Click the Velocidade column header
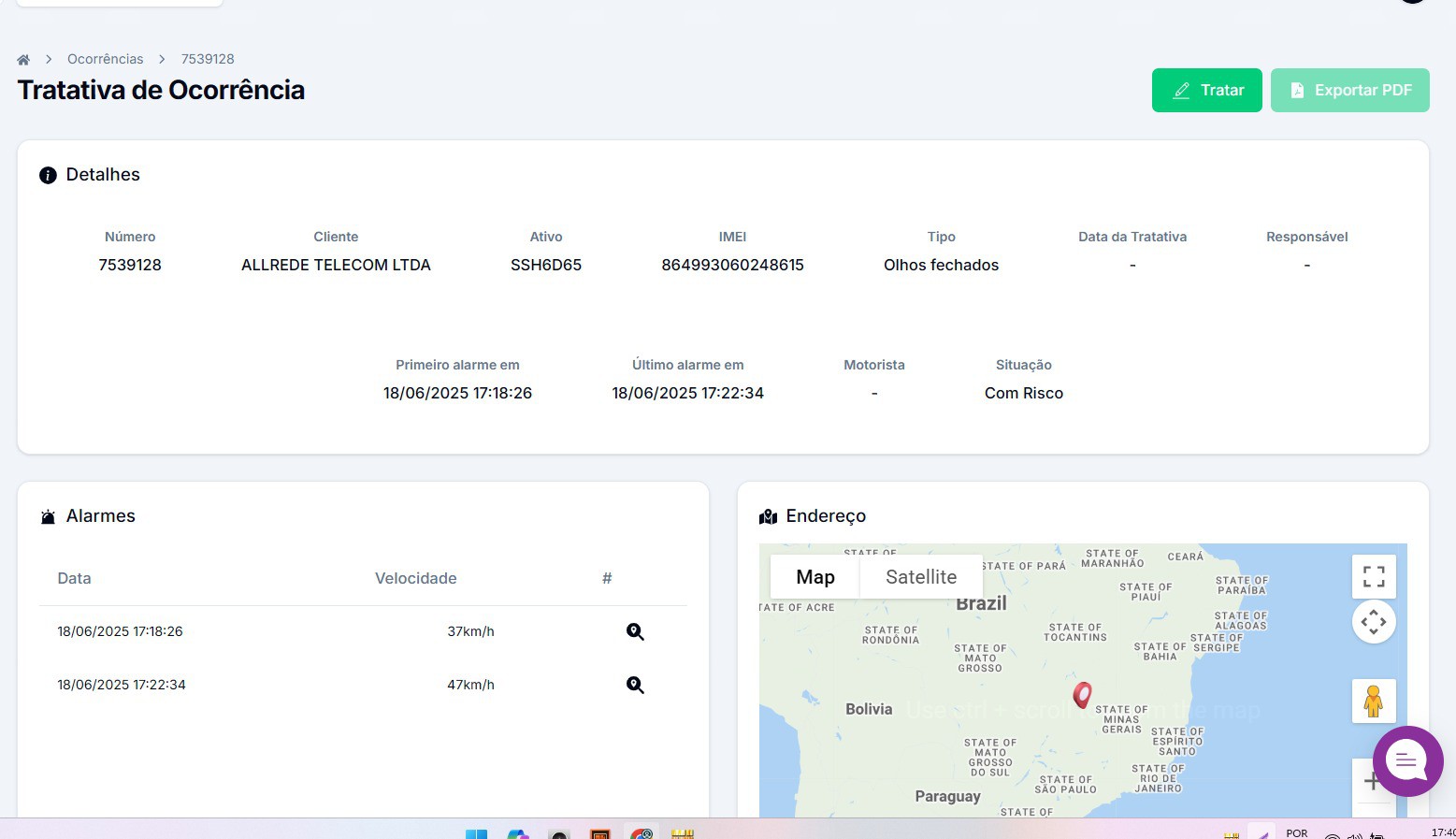 pyautogui.click(x=415, y=578)
